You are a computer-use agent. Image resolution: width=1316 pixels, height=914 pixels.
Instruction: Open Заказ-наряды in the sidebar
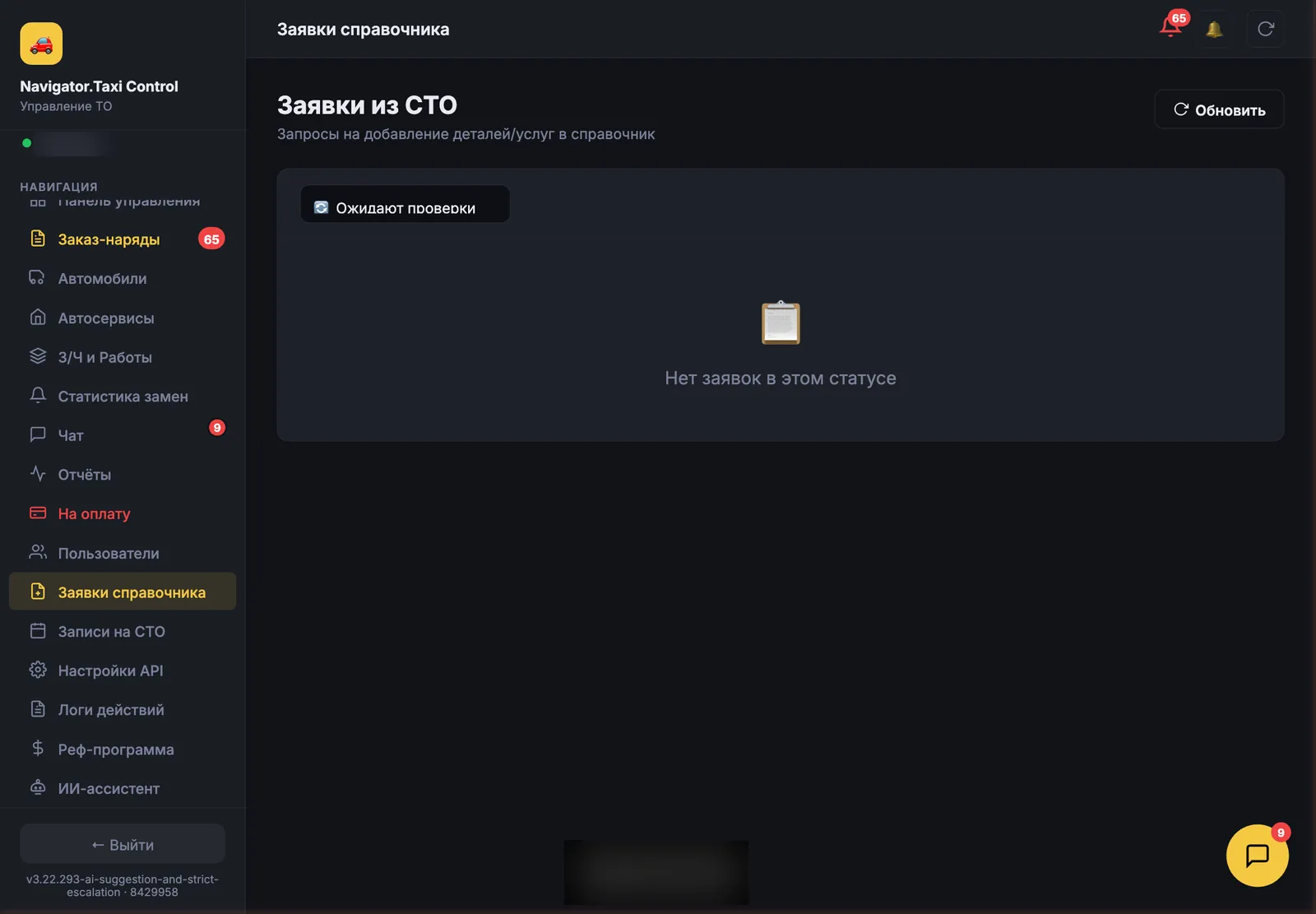123,239
